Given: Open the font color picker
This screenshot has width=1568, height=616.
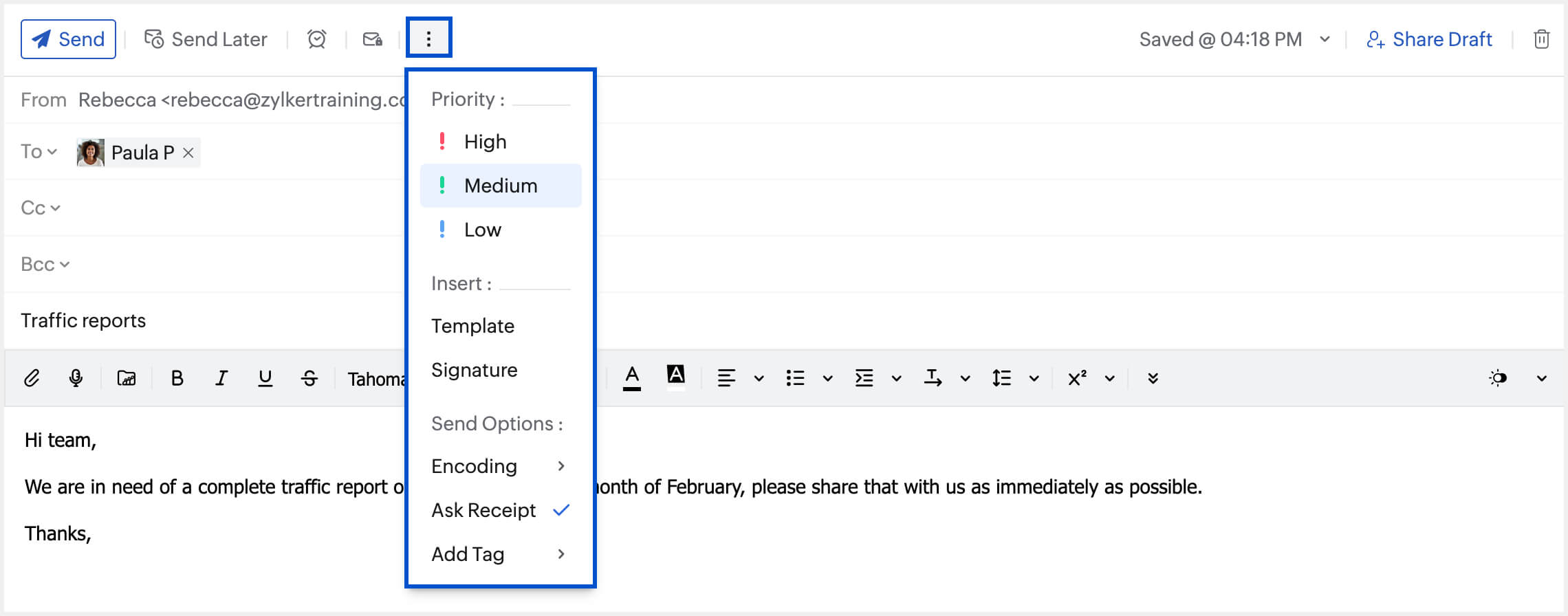Looking at the screenshot, I should pos(631,378).
